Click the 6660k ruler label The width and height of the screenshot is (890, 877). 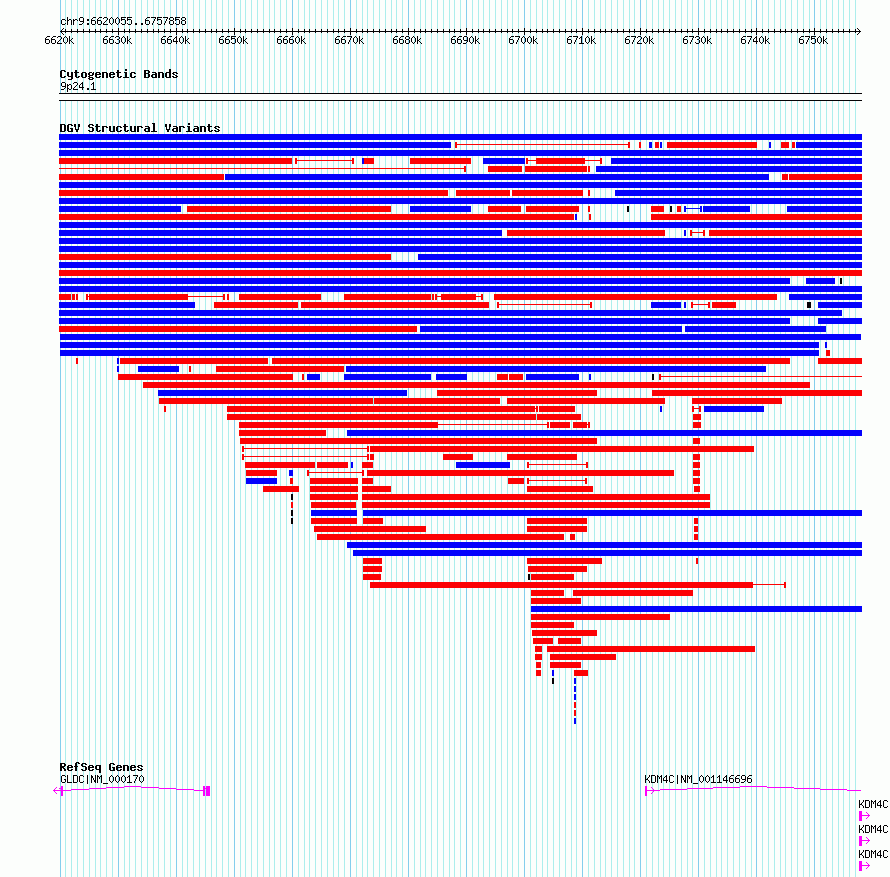tap(291, 40)
